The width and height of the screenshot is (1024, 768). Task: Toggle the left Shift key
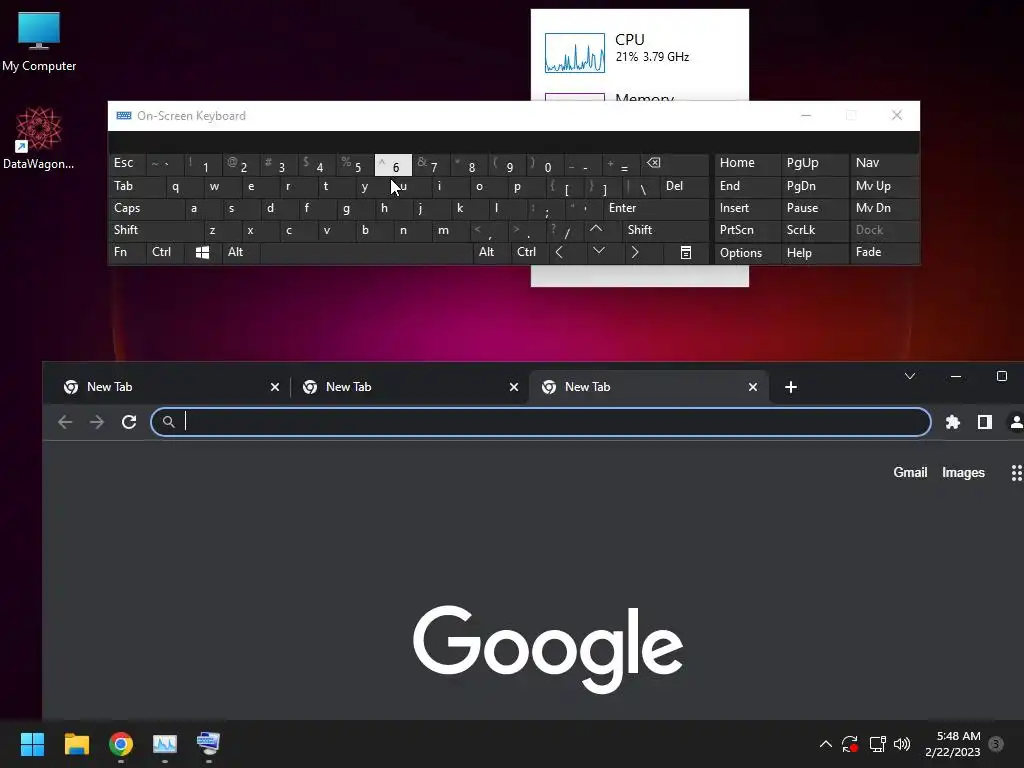pos(155,230)
